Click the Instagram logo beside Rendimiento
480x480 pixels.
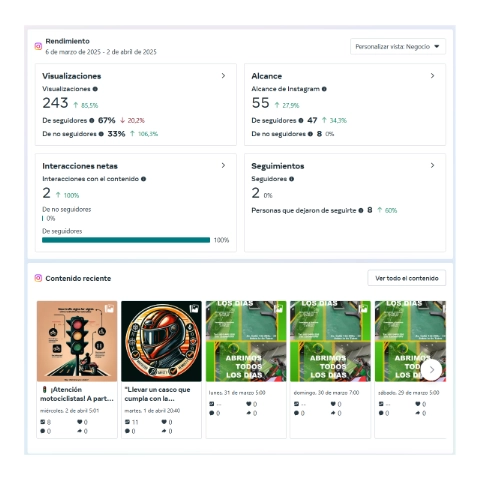click(38, 46)
